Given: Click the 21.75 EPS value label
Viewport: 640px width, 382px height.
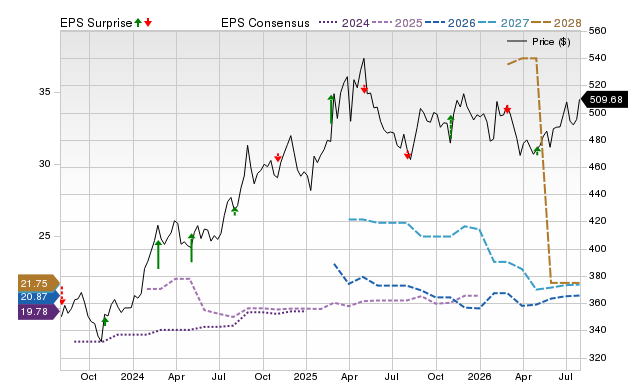Looking at the screenshot, I should [x=38, y=283].
